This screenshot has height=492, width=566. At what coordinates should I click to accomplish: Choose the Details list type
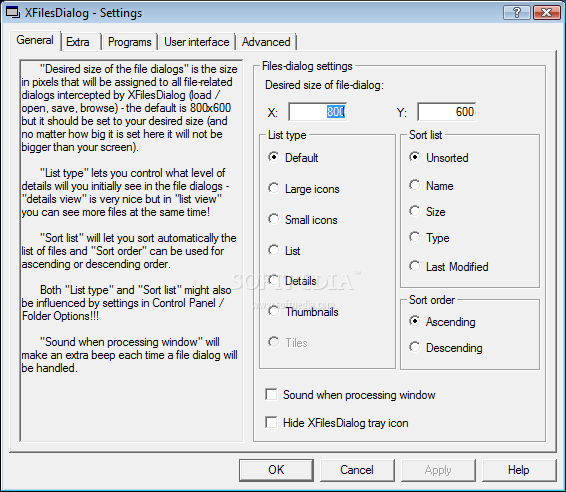(x=292, y=280)
